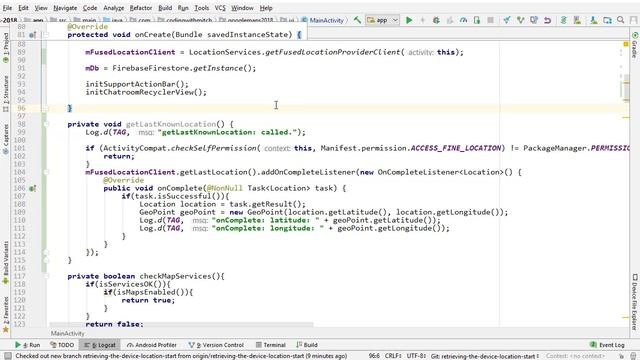Click Attach debugger to Android process icon
This screenshot has height=360, width=640.
(477, 20)
